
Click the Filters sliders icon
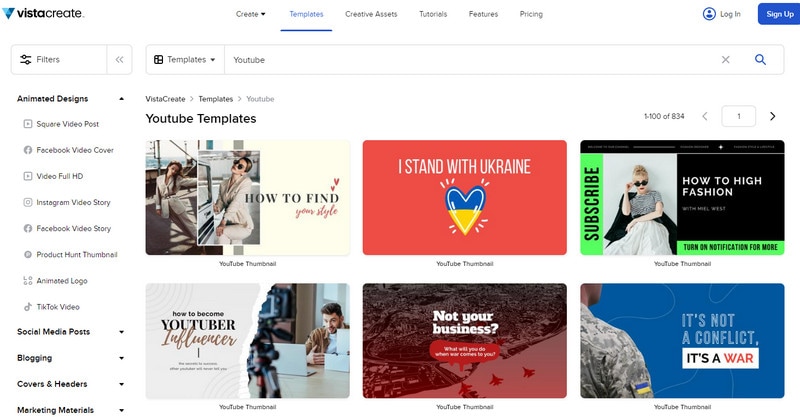tap(26, 60)
